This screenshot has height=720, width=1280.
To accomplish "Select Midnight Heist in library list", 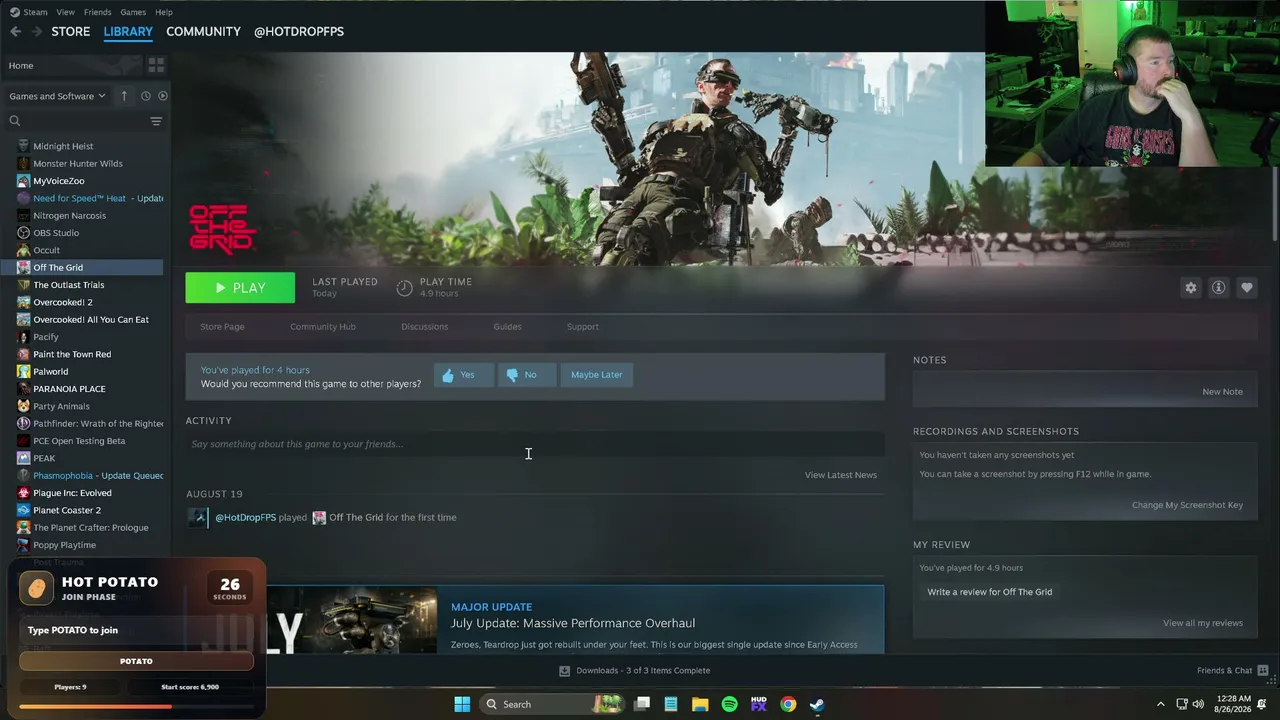I will tap(63, 146).
